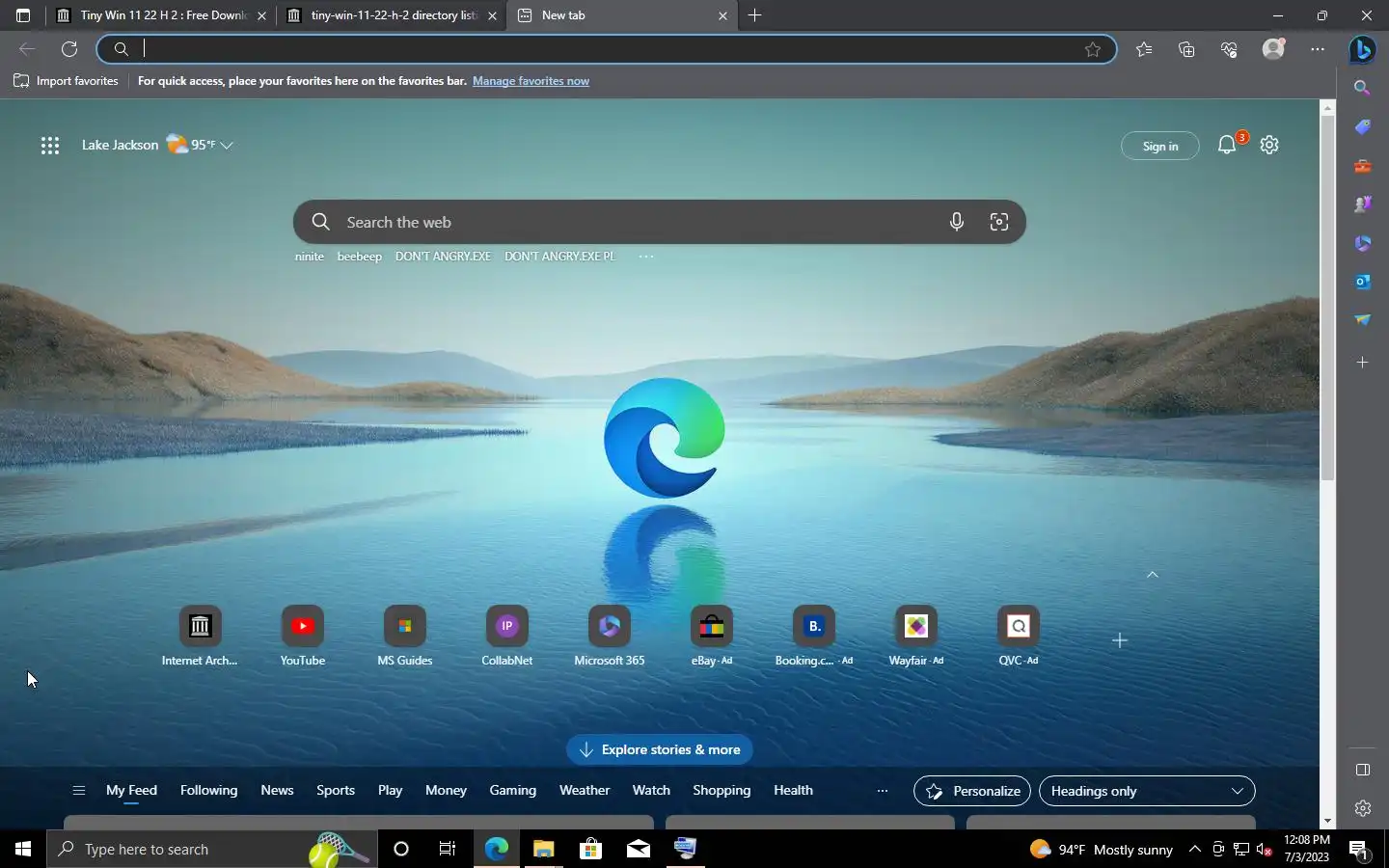Image resolution: width=1389 pixels, height=868 pixels.
Task: Open page settings gear icon
Action: [x=1269, y=145]
